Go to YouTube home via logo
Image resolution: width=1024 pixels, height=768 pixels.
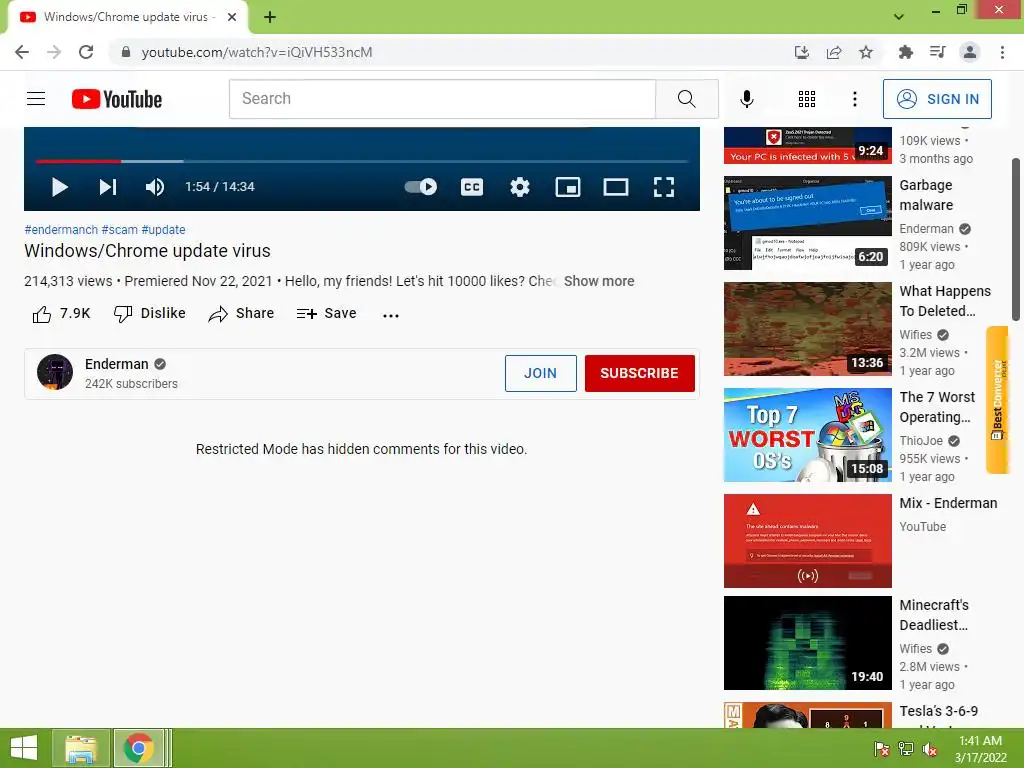click(117, 99)
